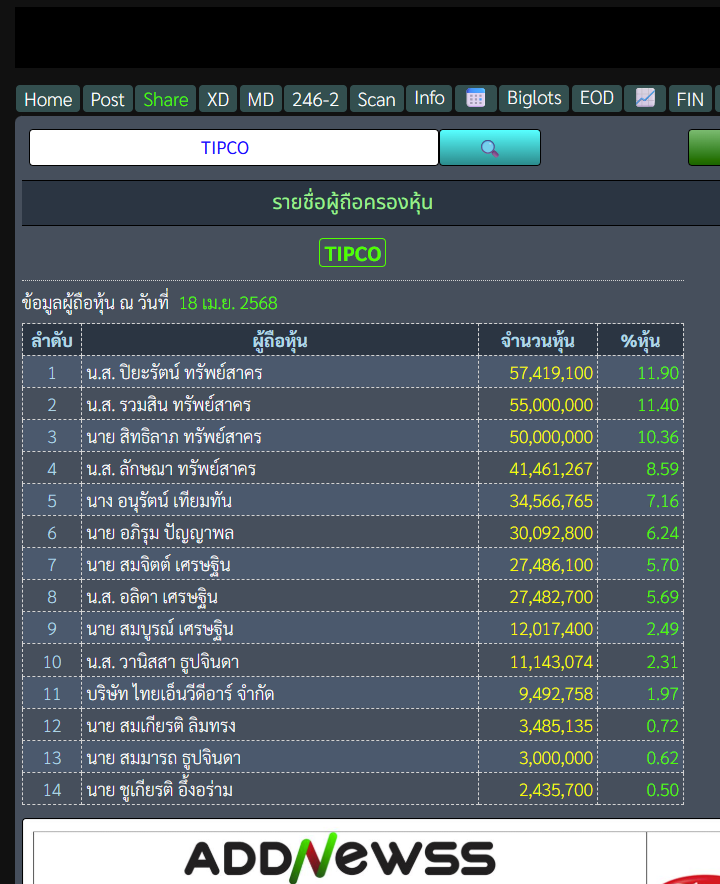Open the Info tab
Screen dimensions: 720x884
click(430, 98)
